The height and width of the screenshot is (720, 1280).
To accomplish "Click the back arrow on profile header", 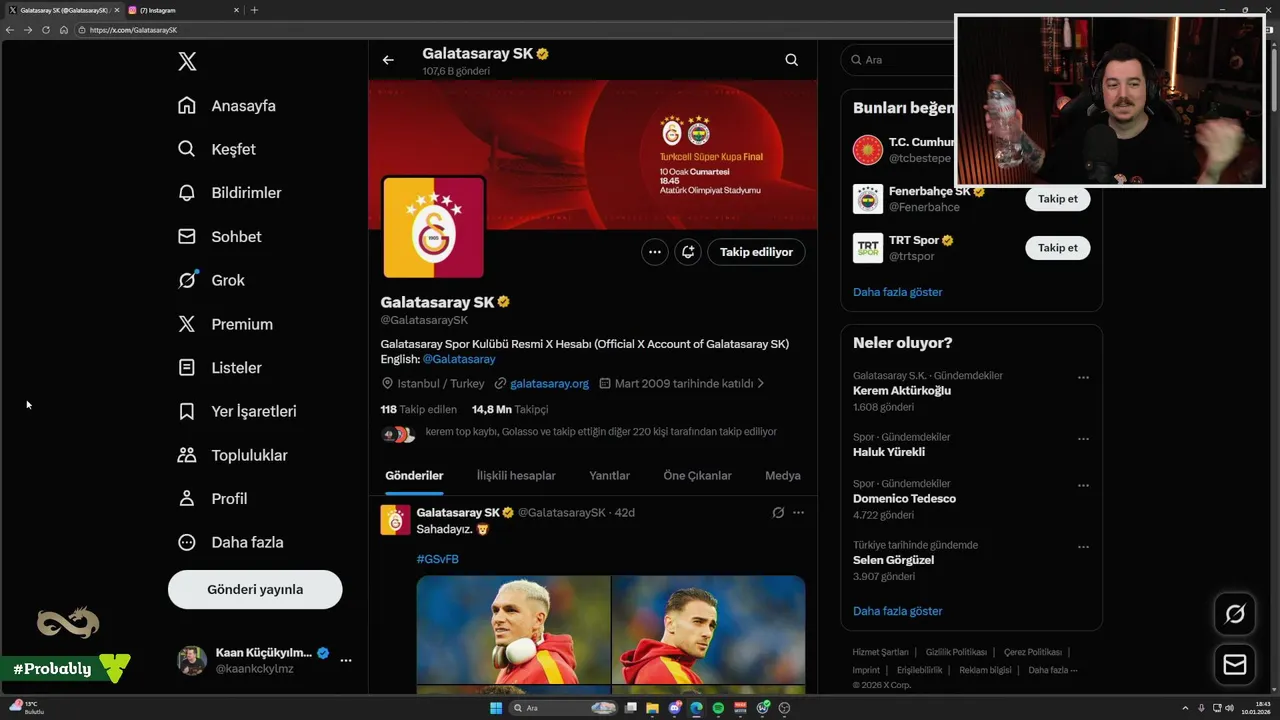I will pyautogui.click(x=388, y=60).
